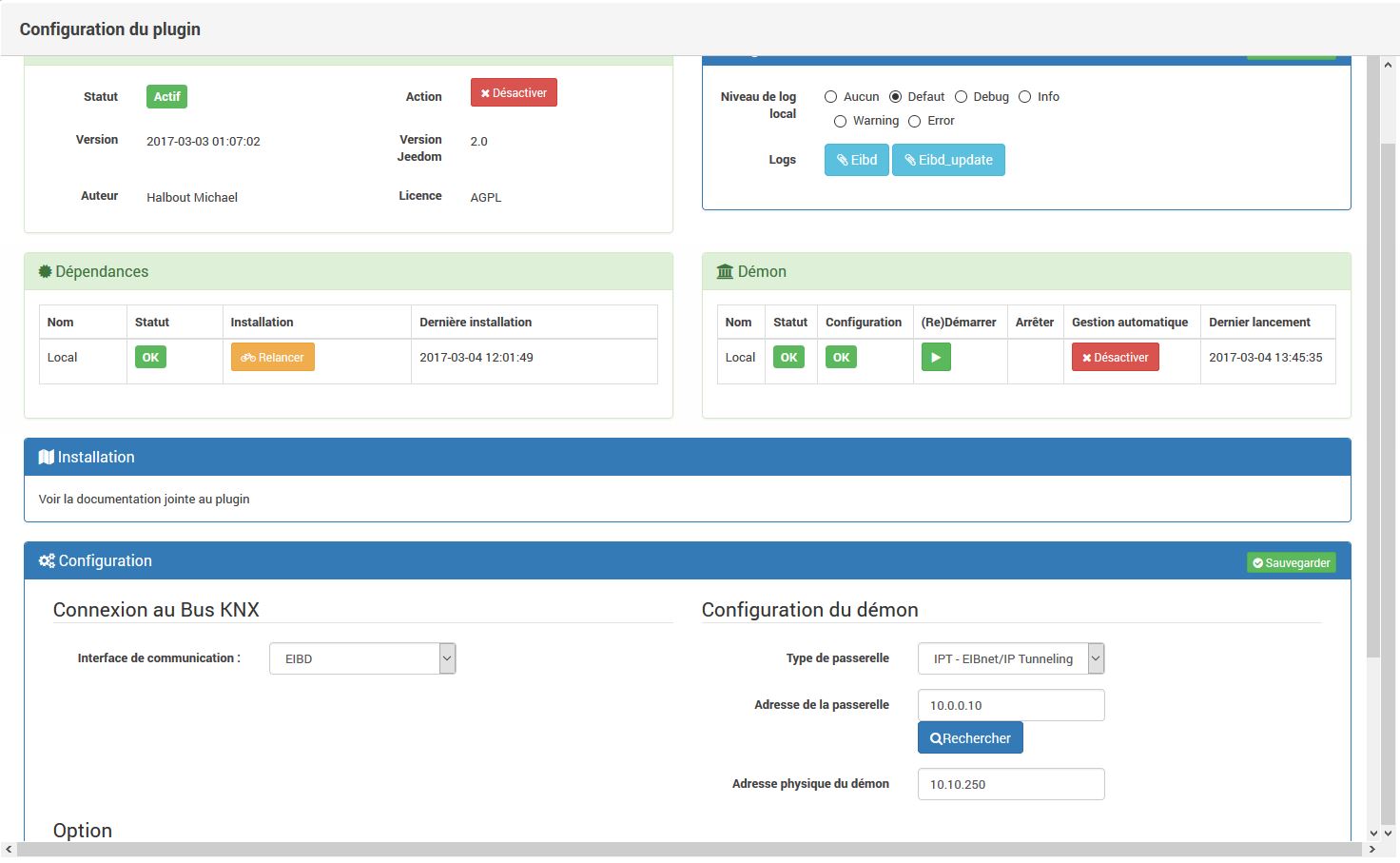Click the version text 2017-03-03 01:07:02

204,142
